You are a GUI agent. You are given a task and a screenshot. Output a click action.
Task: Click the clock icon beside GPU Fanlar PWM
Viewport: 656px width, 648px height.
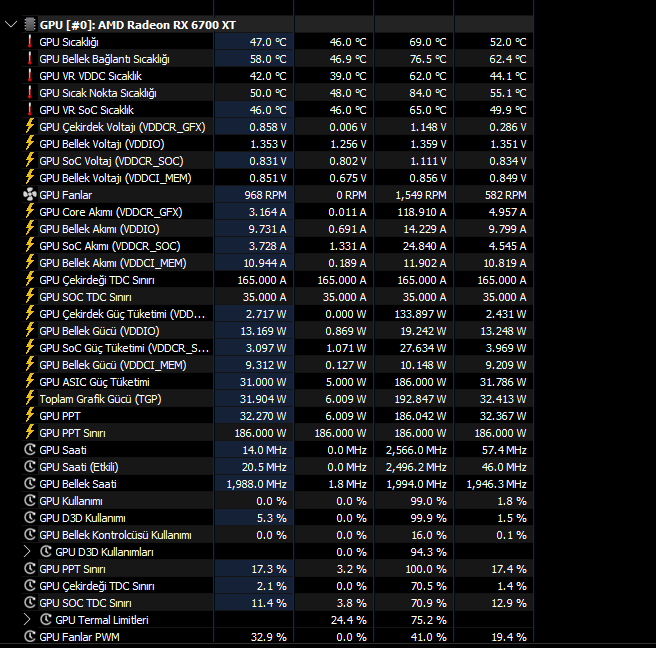[30, 637]
